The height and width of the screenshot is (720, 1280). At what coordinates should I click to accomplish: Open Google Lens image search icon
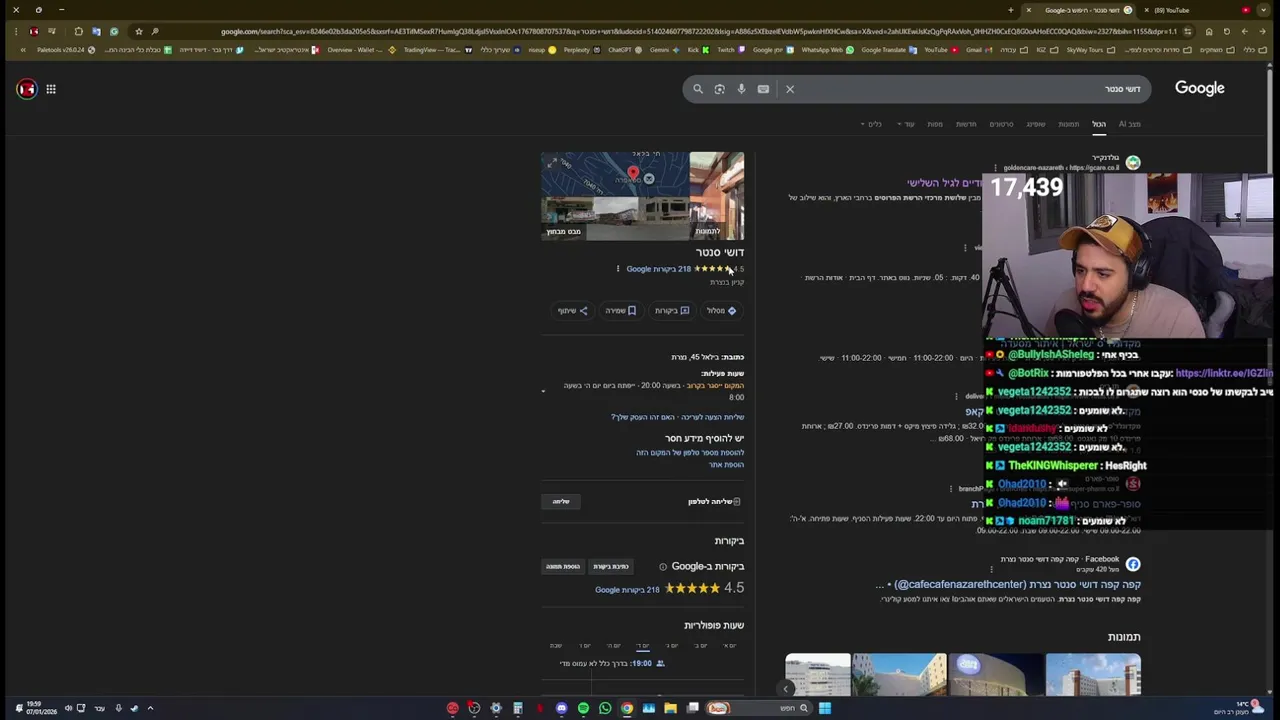(719, 89)
